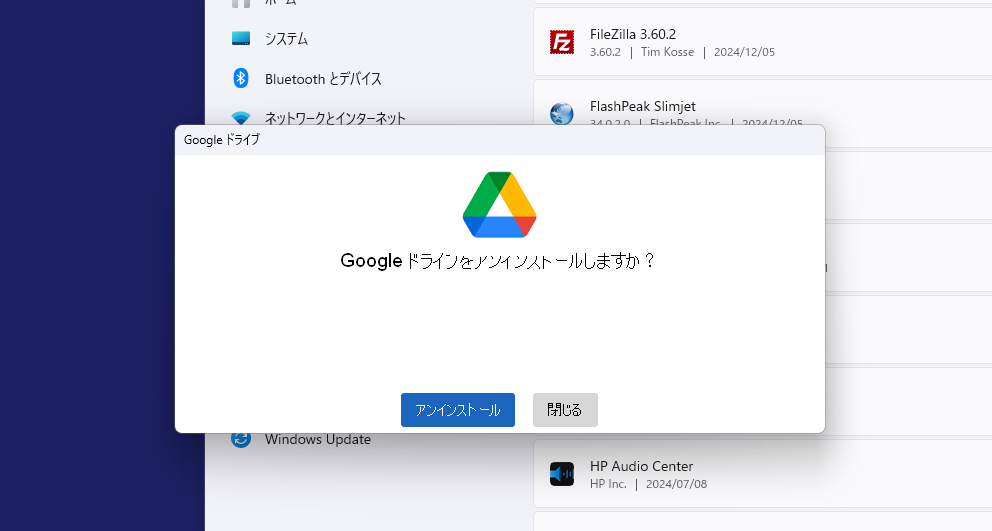Image resolution: width=992 pixels, height=531 pixels.
Task: Click the FlashPeak Slimjet globe icon
Action: point(562,113)
